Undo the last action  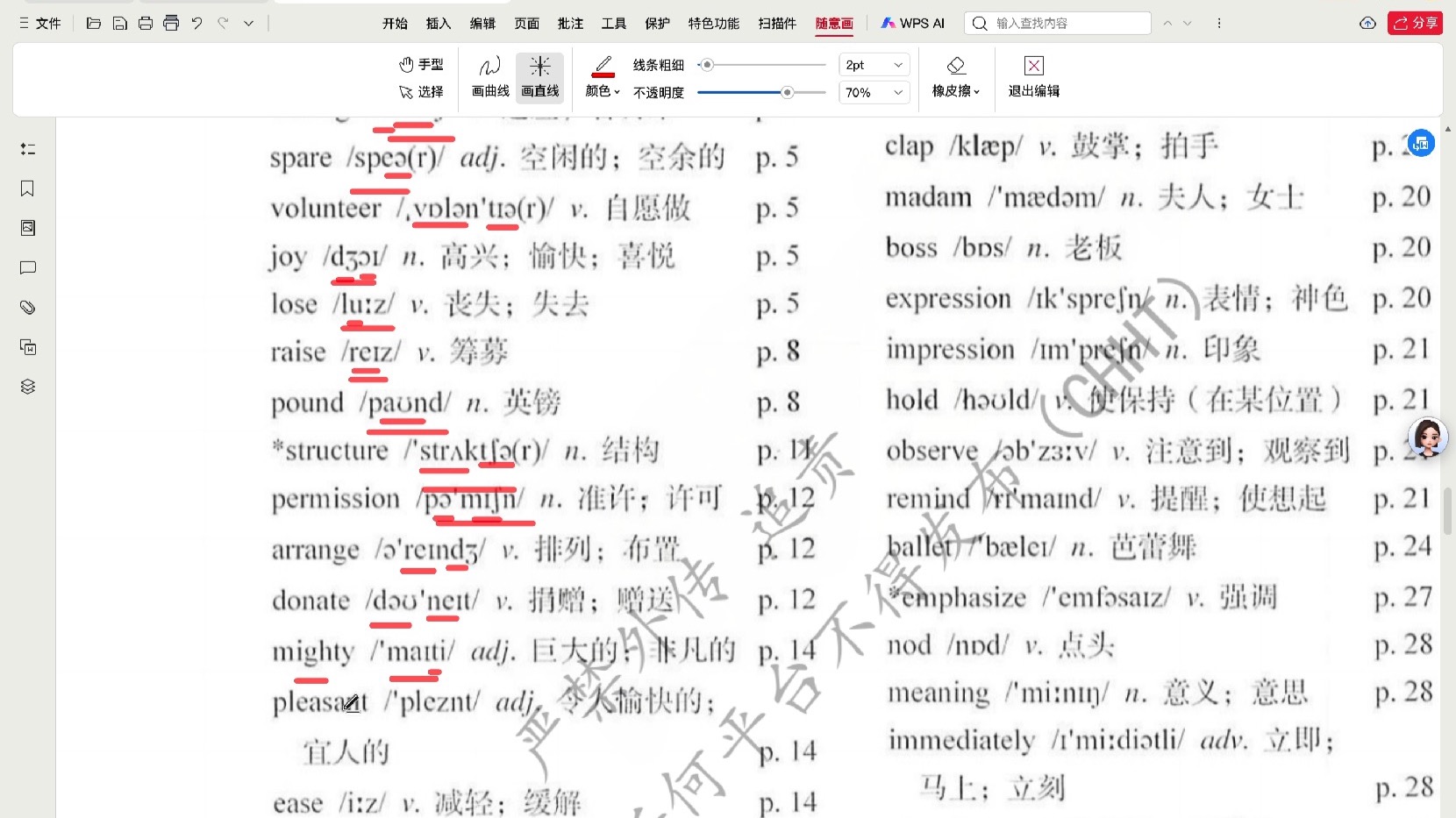tap(197, 24)
